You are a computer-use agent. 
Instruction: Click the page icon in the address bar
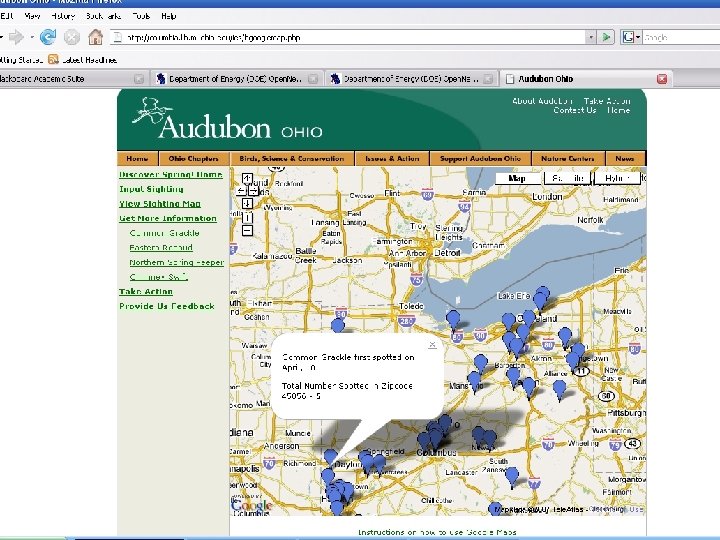[118, 37]
